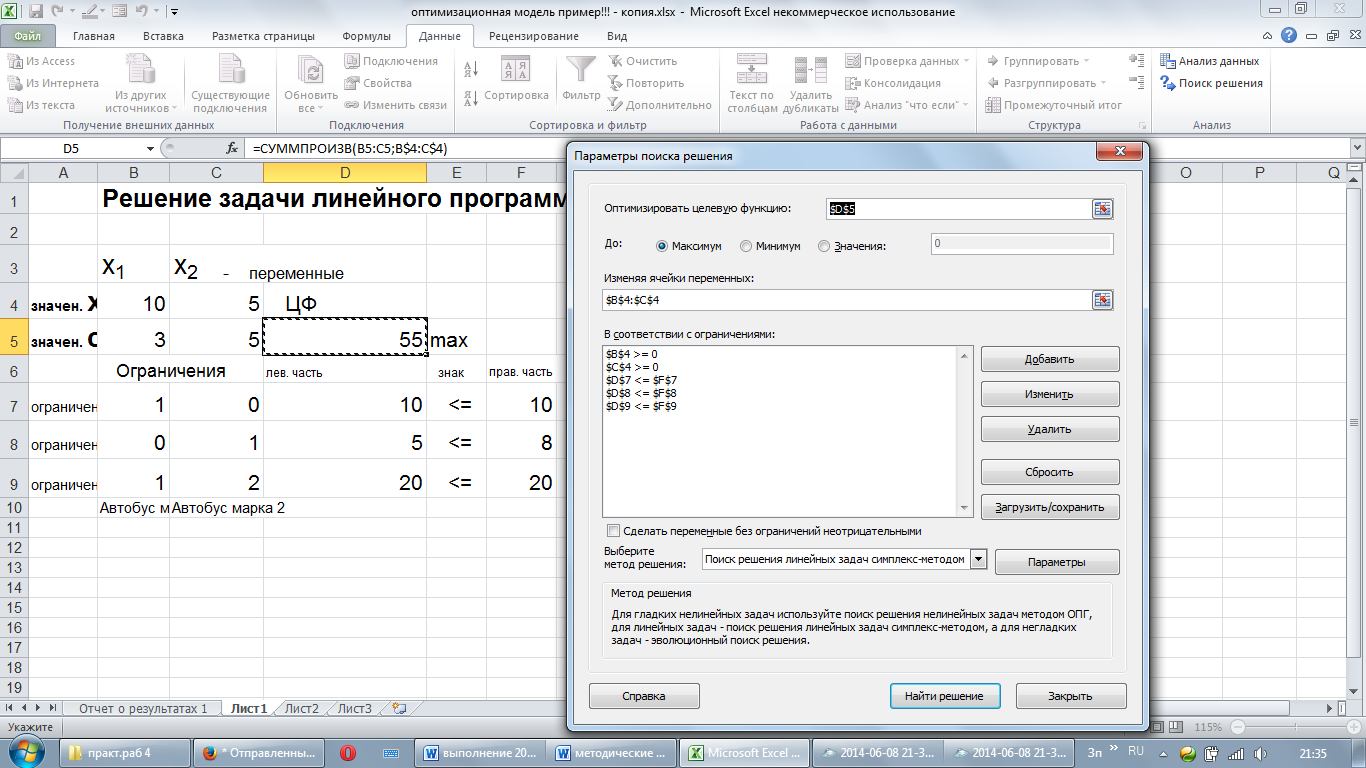The width and height of the screenshot is (1366, 768).
Task: Click the insert function fx icon
Action: point(232,148)
